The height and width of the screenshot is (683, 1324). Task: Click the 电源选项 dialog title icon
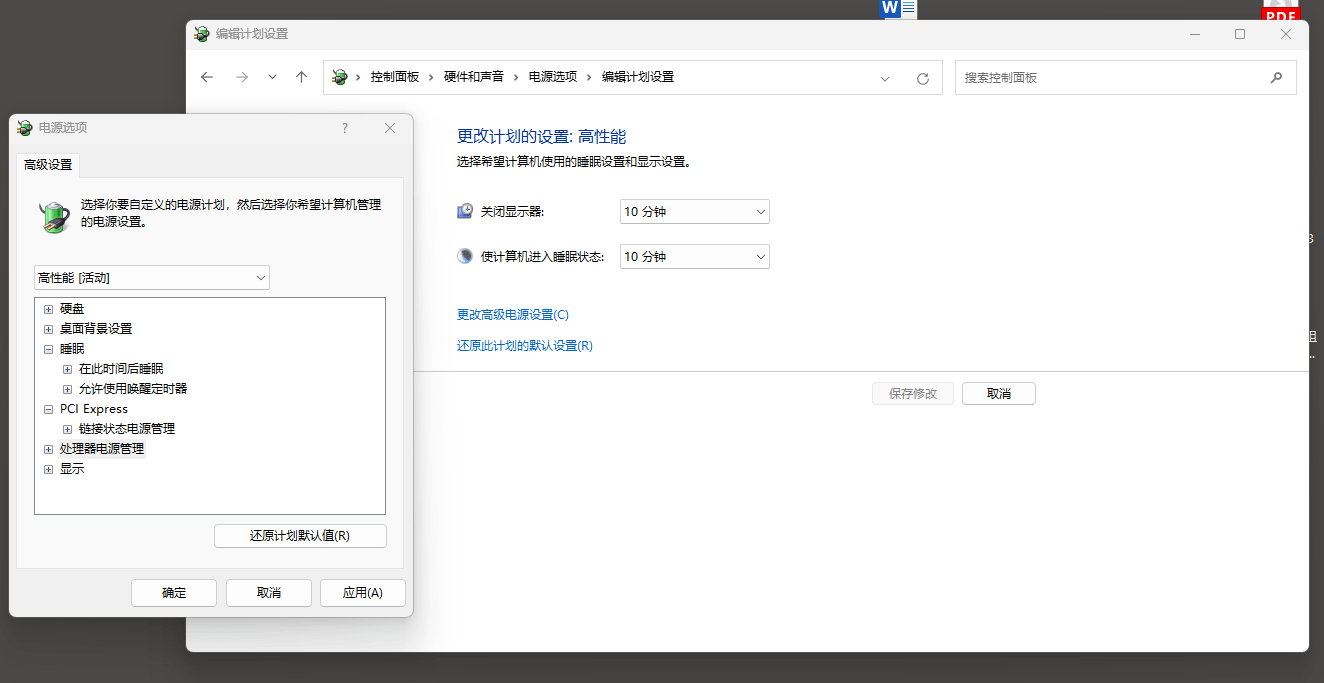(25, 128)
